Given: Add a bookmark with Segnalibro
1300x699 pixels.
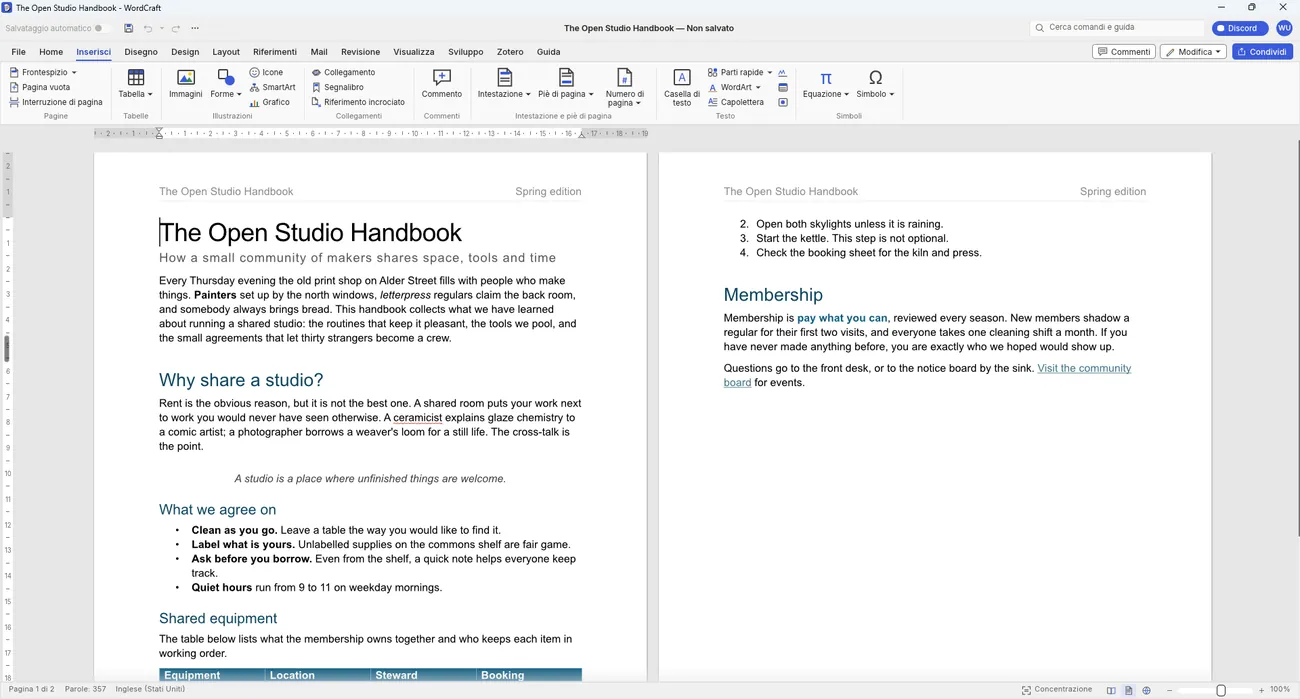Looking at the screenshot, I should [x=337, y=87].
